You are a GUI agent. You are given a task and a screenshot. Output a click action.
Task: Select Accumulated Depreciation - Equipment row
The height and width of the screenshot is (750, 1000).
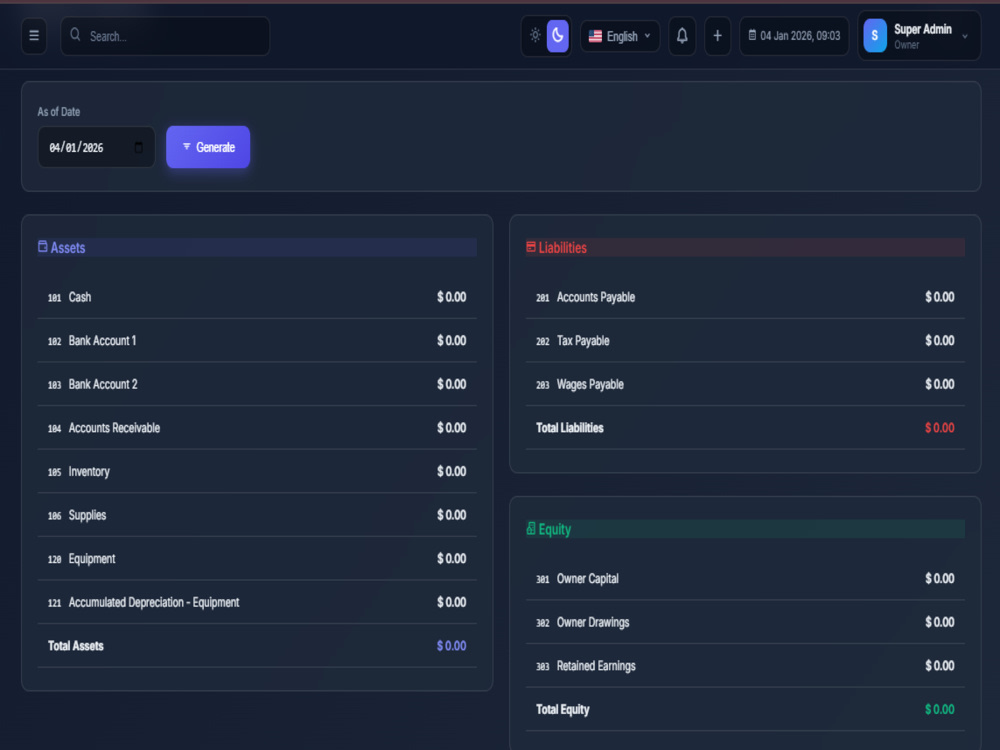[257, 602]
